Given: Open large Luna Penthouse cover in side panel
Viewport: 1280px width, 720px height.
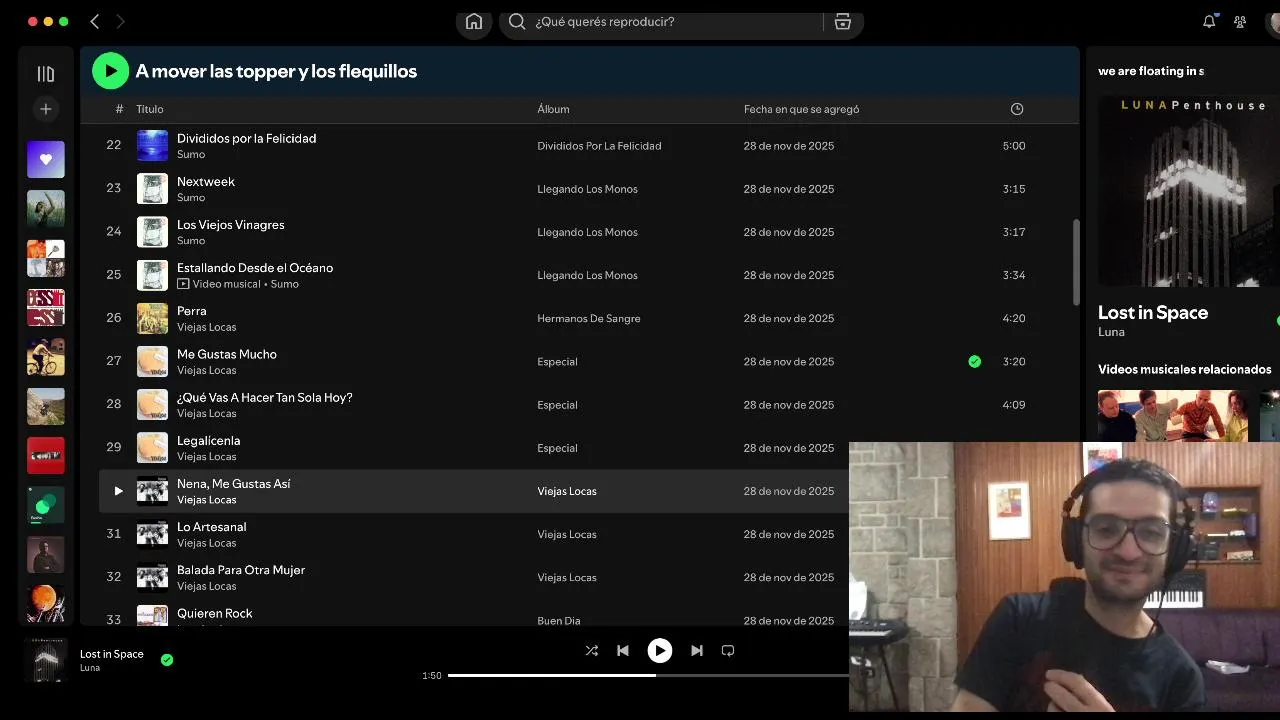Looking at the screenshot, I should 1188,191.
